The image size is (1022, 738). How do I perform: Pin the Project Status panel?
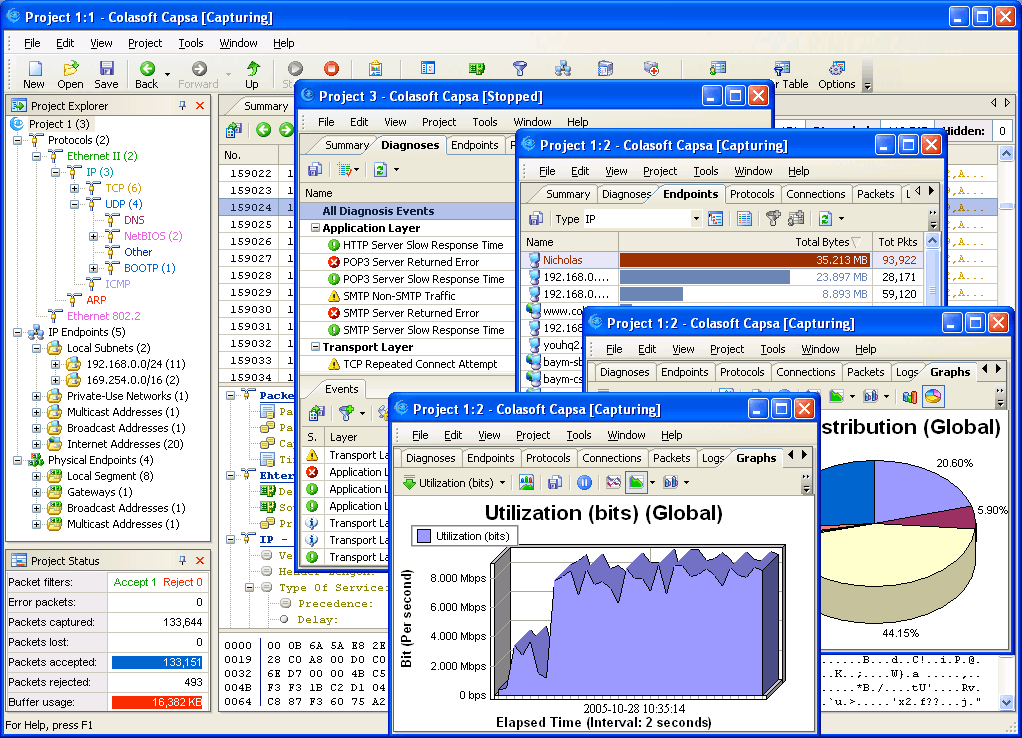182,561
